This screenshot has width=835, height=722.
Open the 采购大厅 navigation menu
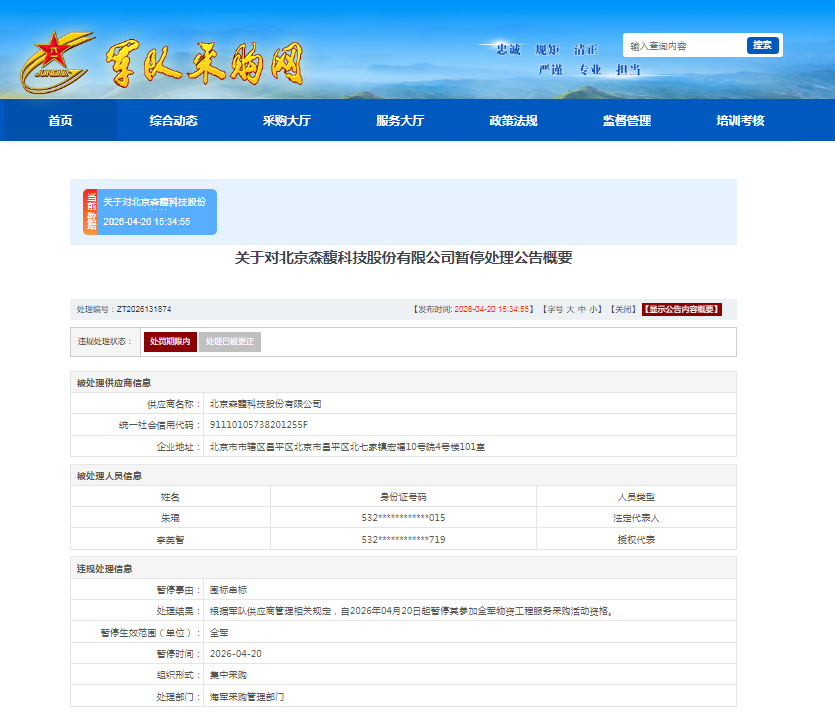287,121
